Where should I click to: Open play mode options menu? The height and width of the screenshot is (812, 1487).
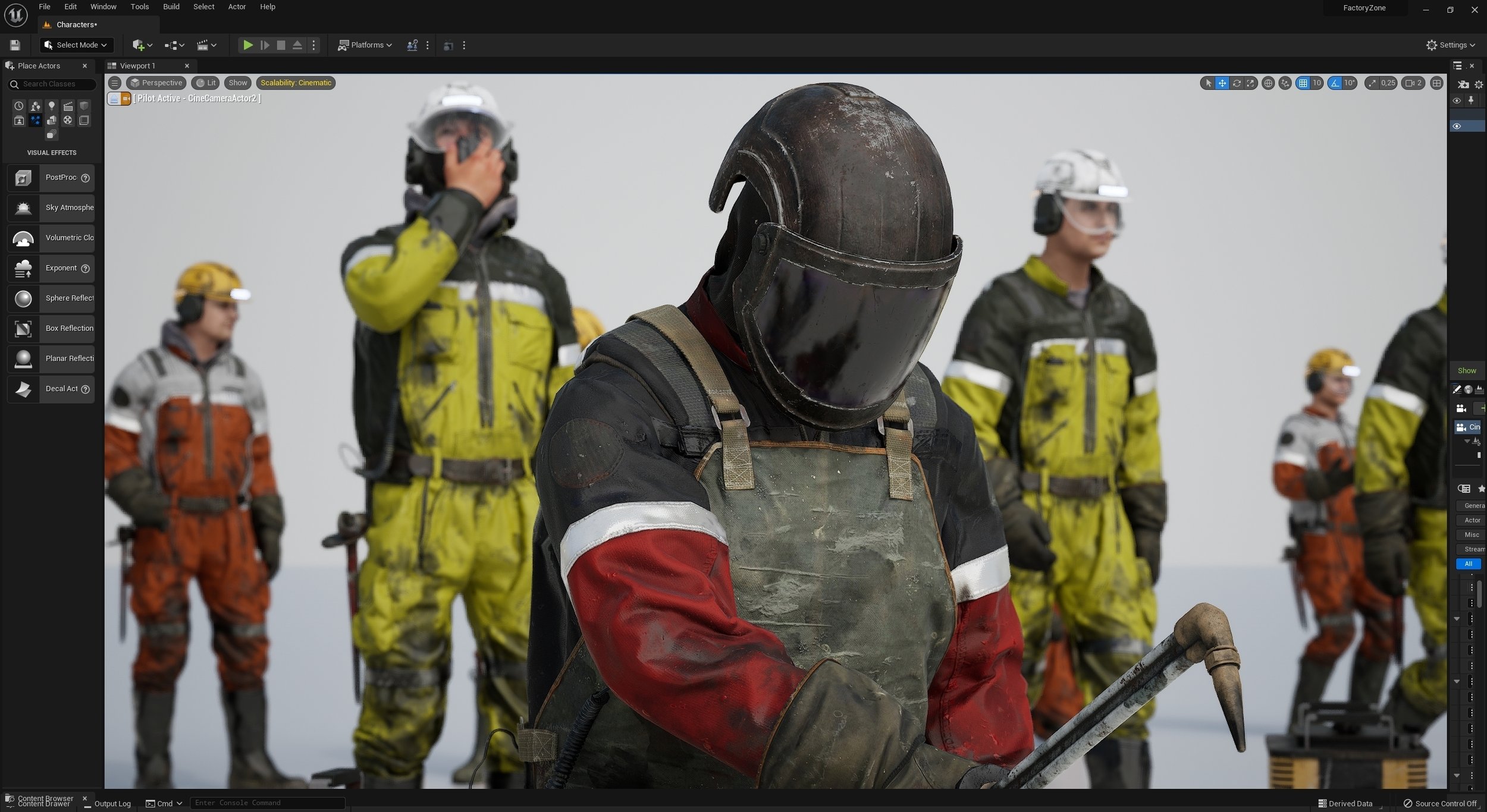point(314,45)
